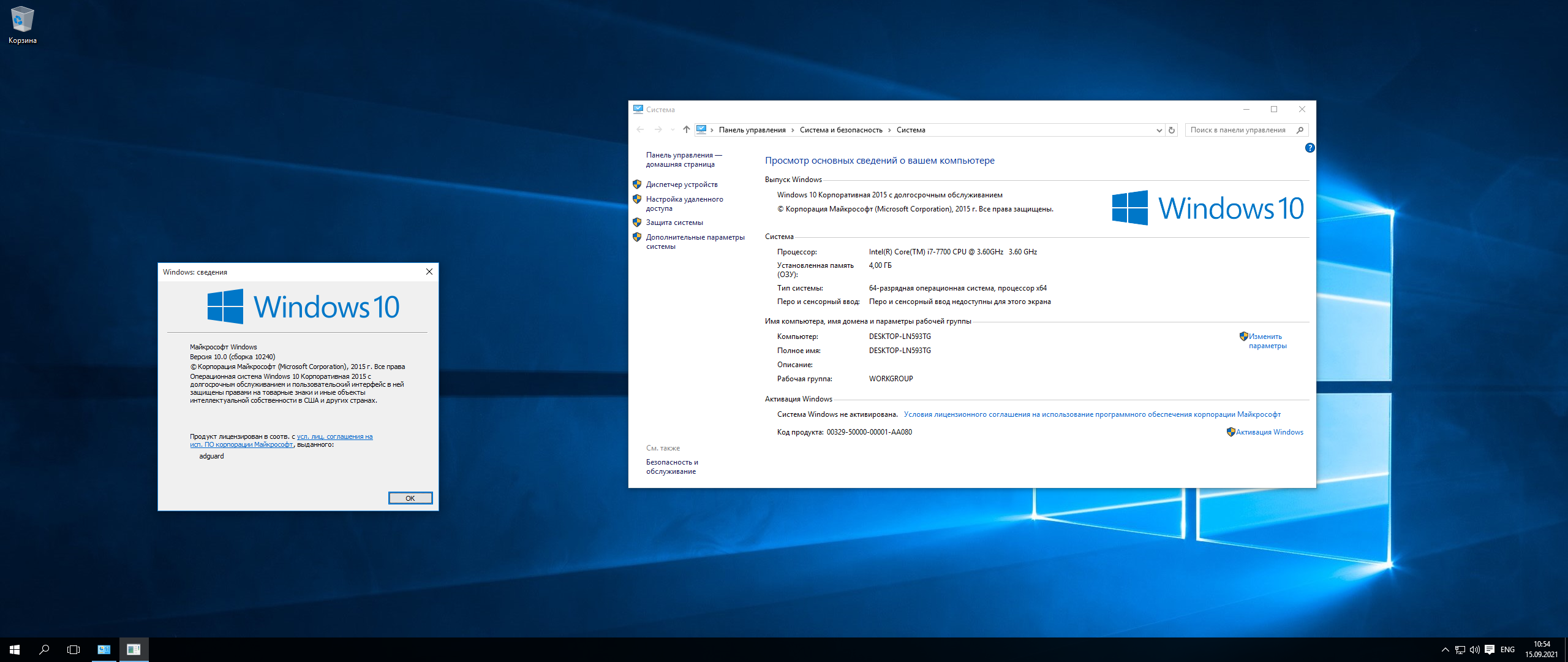
Task: Click the Система window title bar icon
Action: [x=638, y=109]
